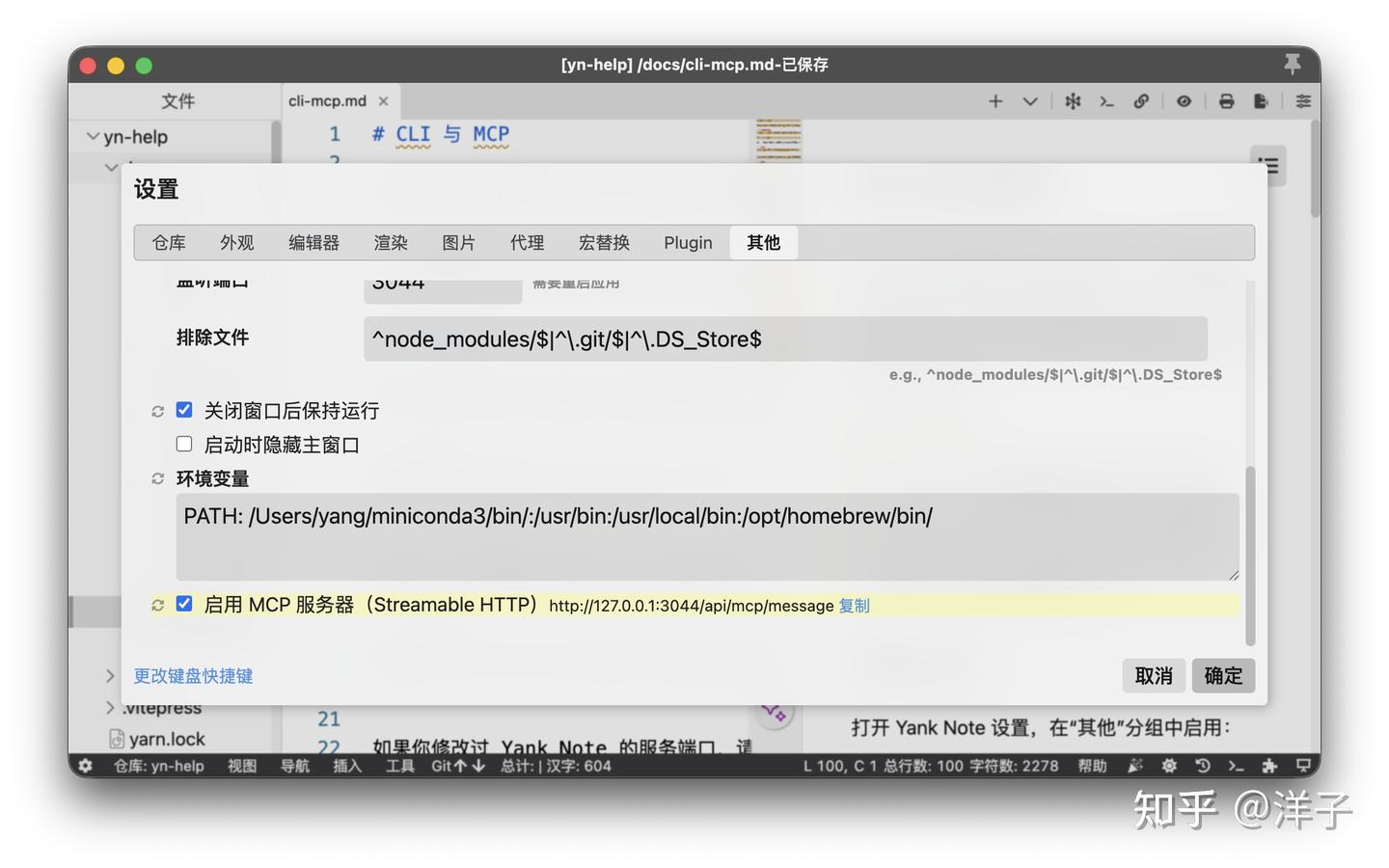Copy MCP URL with 复制 link

pyautogui.click(x=854, y=606)
